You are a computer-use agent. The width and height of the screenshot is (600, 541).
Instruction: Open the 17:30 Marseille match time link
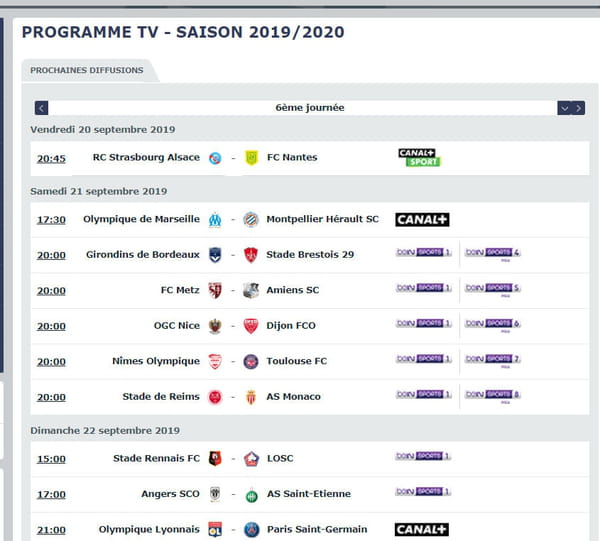click(51, 220)
